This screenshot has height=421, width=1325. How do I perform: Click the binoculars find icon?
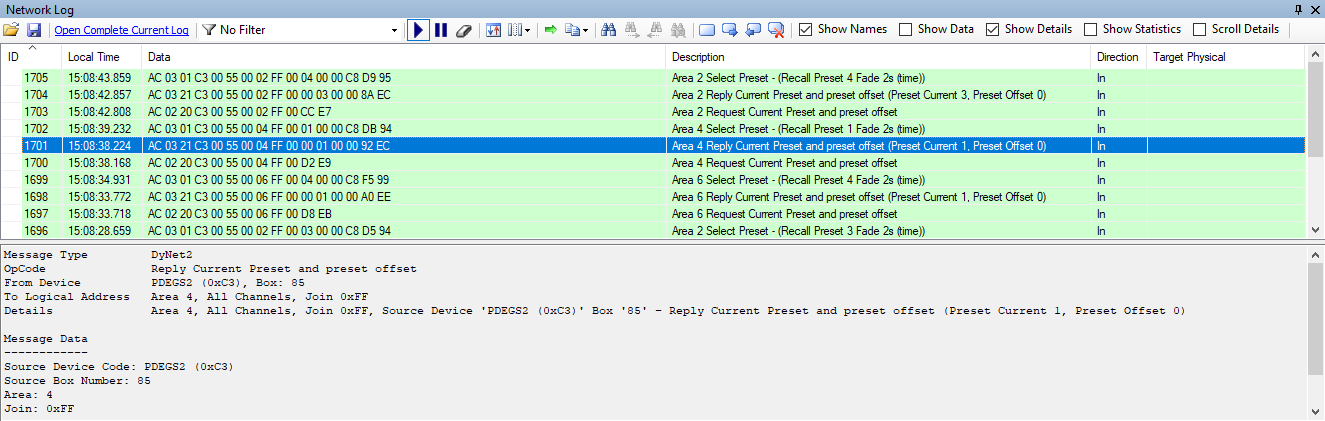[x=608, y=30]
